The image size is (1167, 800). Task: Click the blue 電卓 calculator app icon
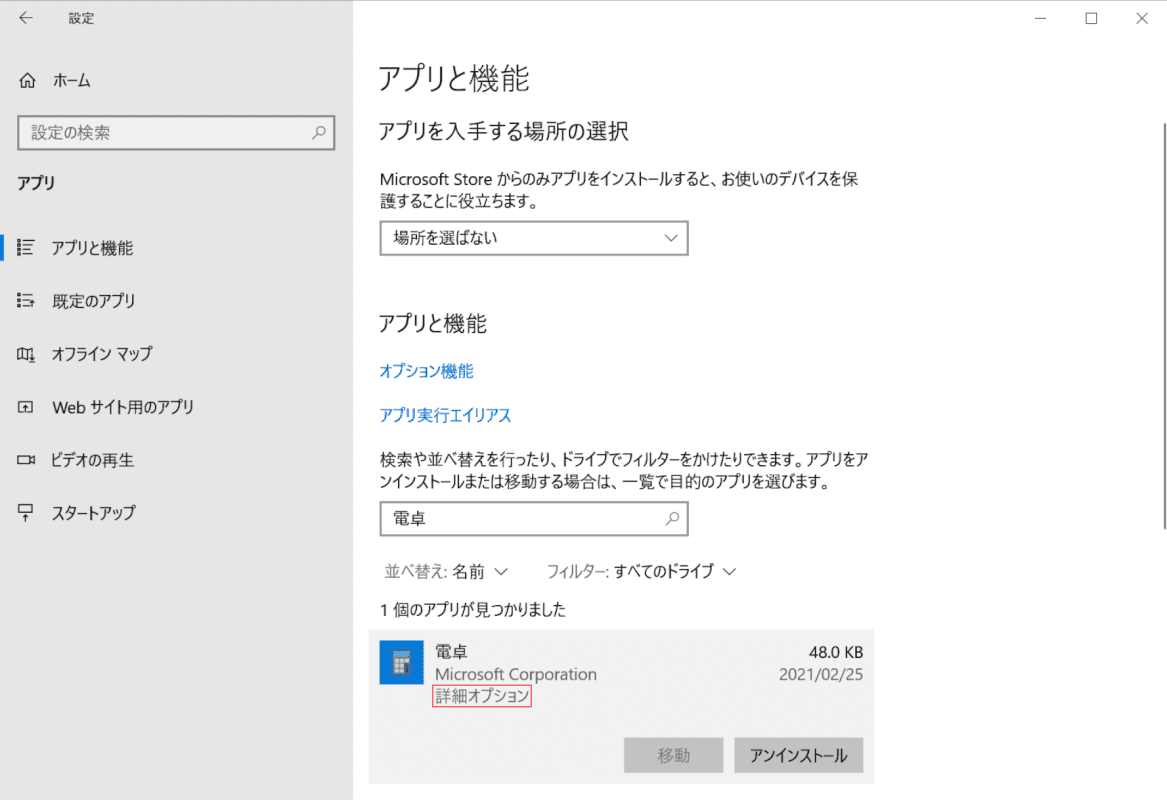402,662
